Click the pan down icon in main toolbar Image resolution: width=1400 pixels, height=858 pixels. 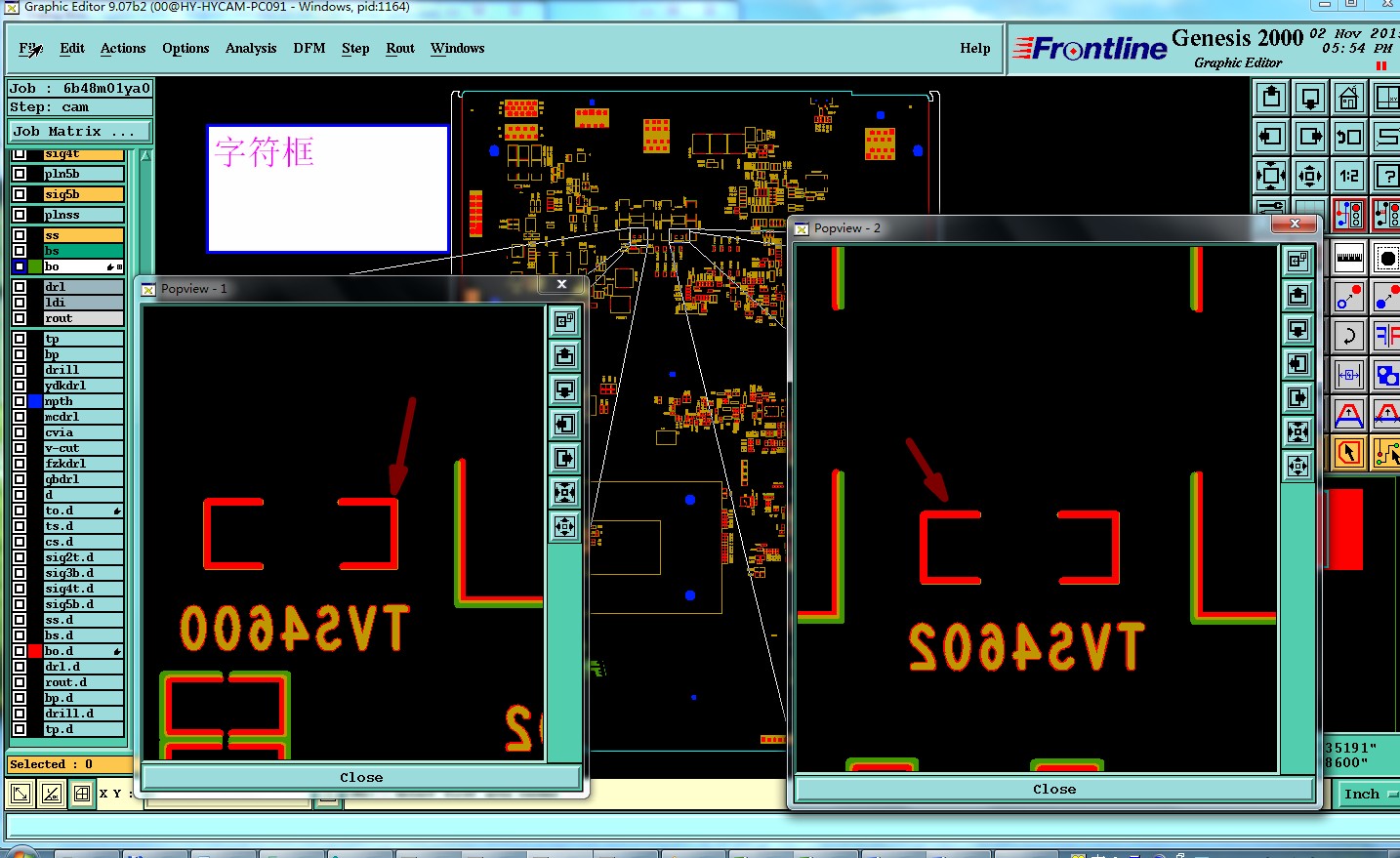1310,98
